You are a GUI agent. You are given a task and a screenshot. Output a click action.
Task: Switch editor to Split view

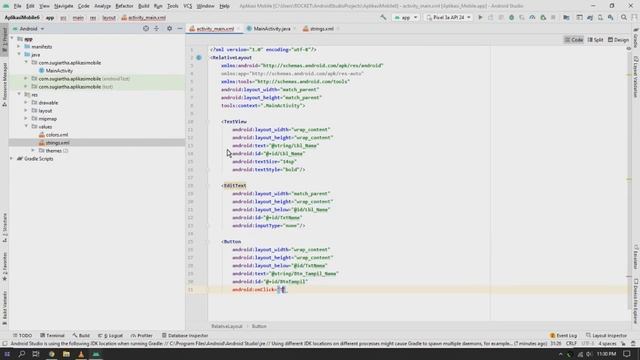tap(596, 40)
